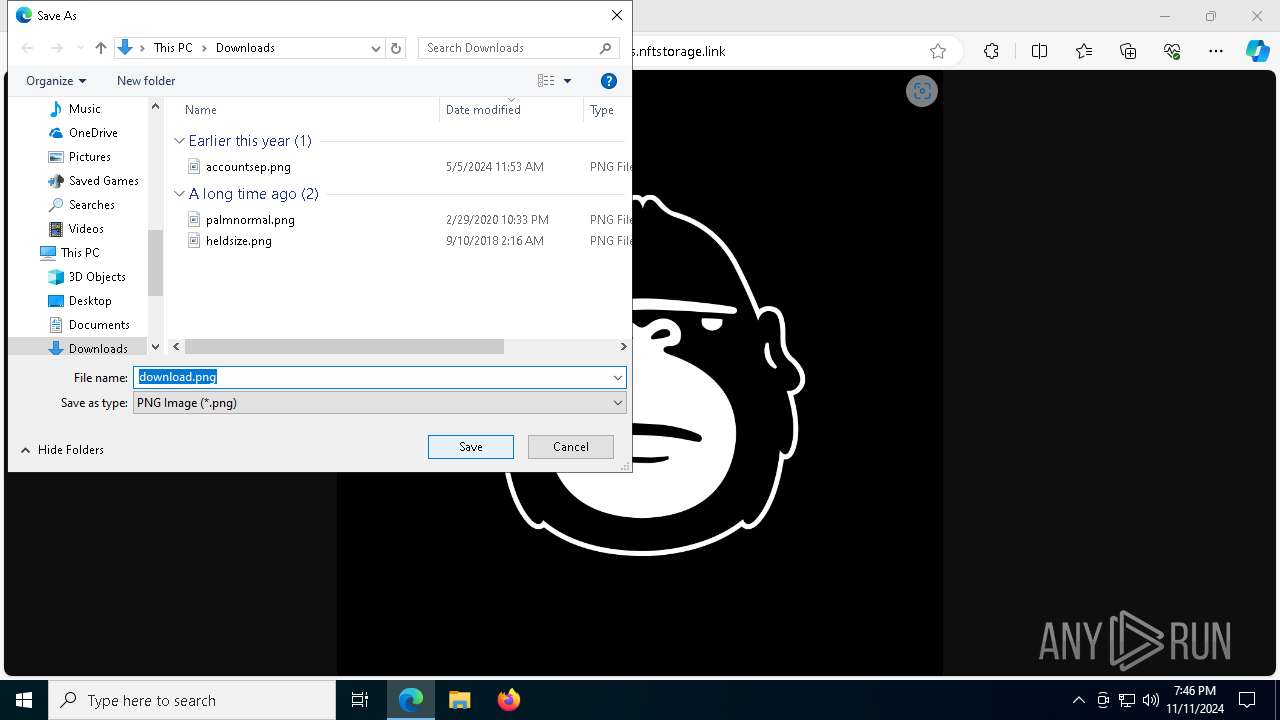Open the Save as type dropdown
Viewport: 1280px width, 720px height.
(x=618, y=403)
